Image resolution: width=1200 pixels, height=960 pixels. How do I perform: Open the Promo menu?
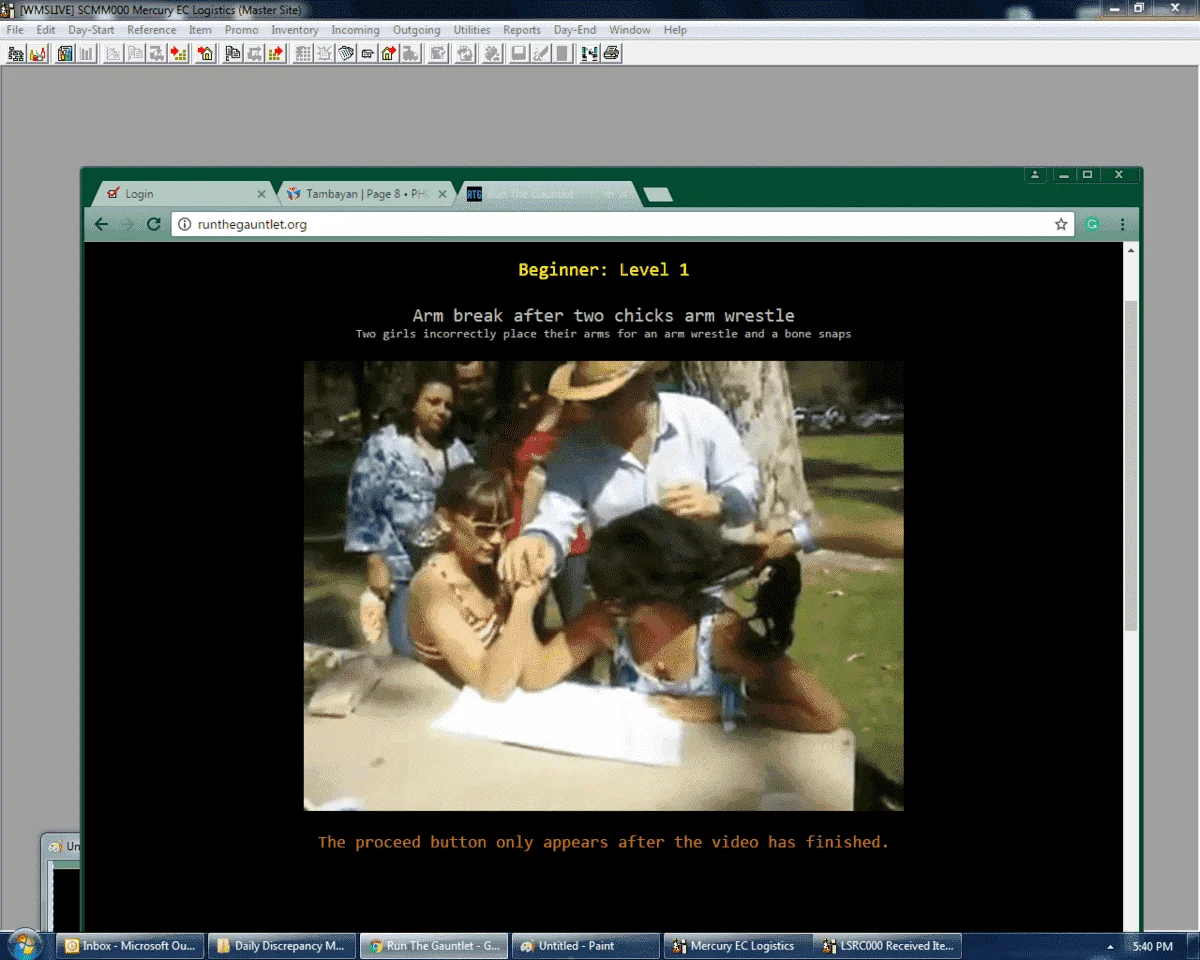[x=241, y=30]
